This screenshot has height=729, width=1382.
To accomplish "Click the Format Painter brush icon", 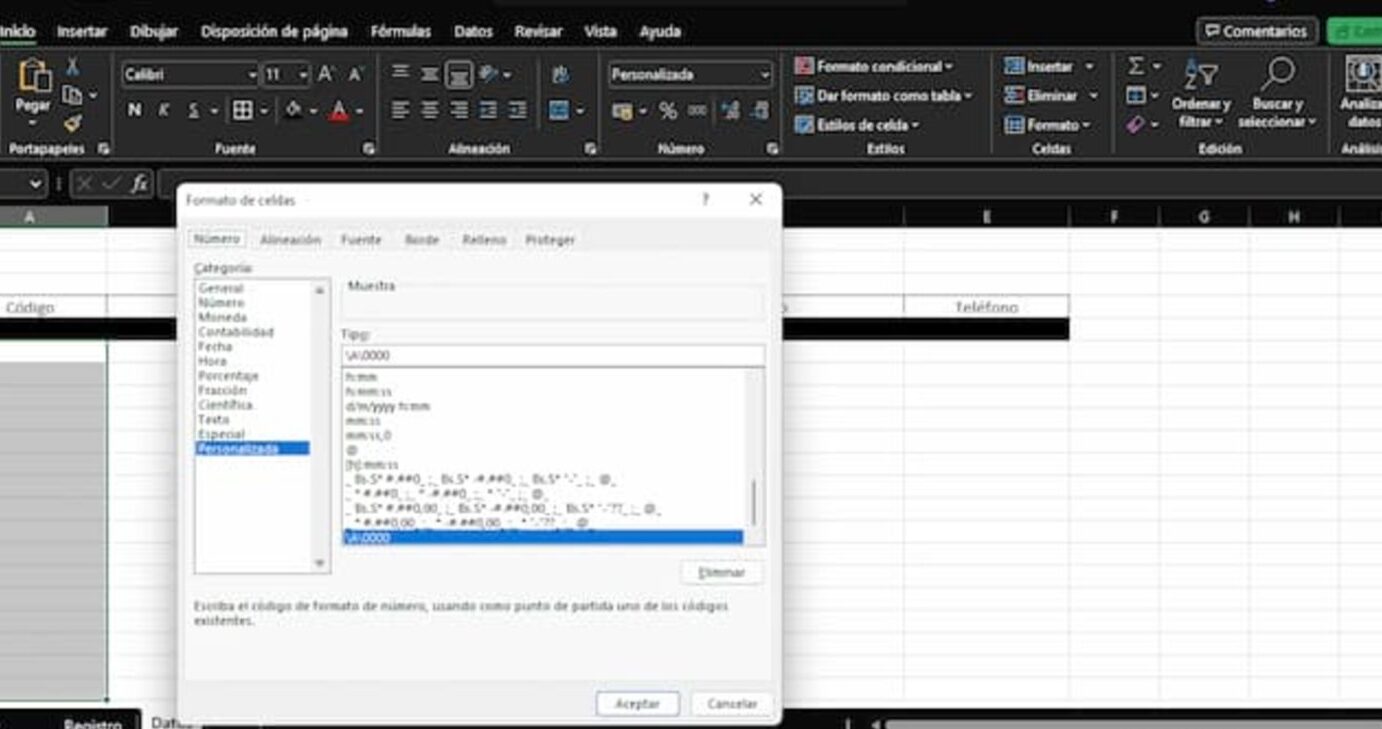I will [x=72, y=124].
